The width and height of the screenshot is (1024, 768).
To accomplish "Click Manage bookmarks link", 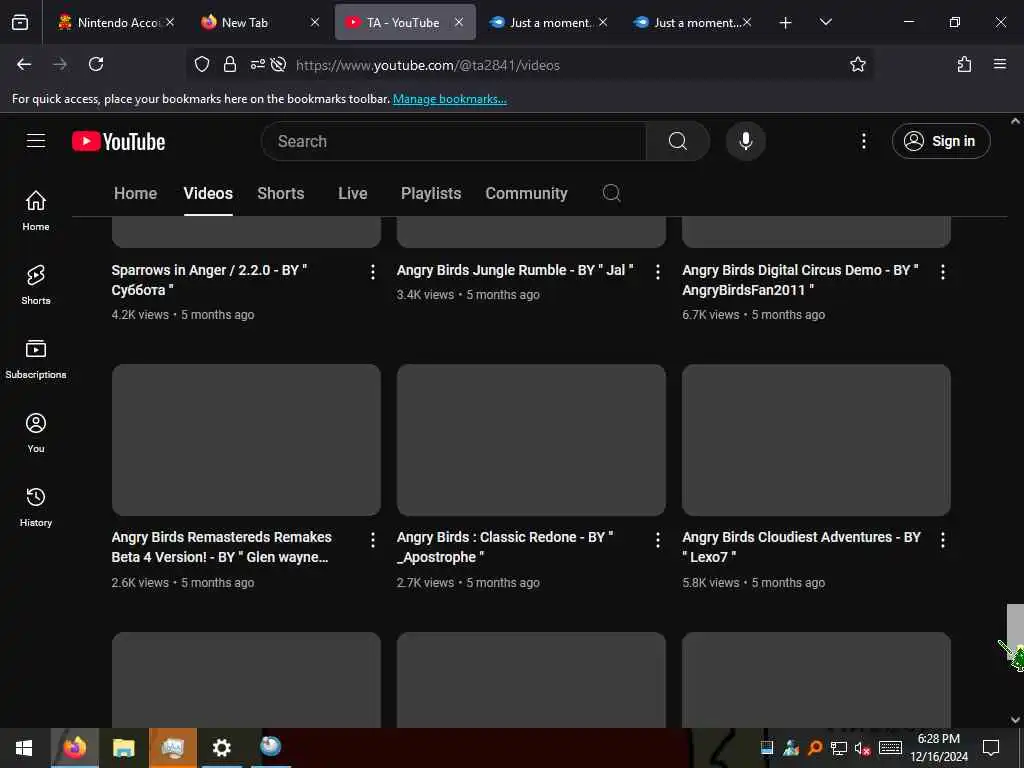I will (449, 99).
